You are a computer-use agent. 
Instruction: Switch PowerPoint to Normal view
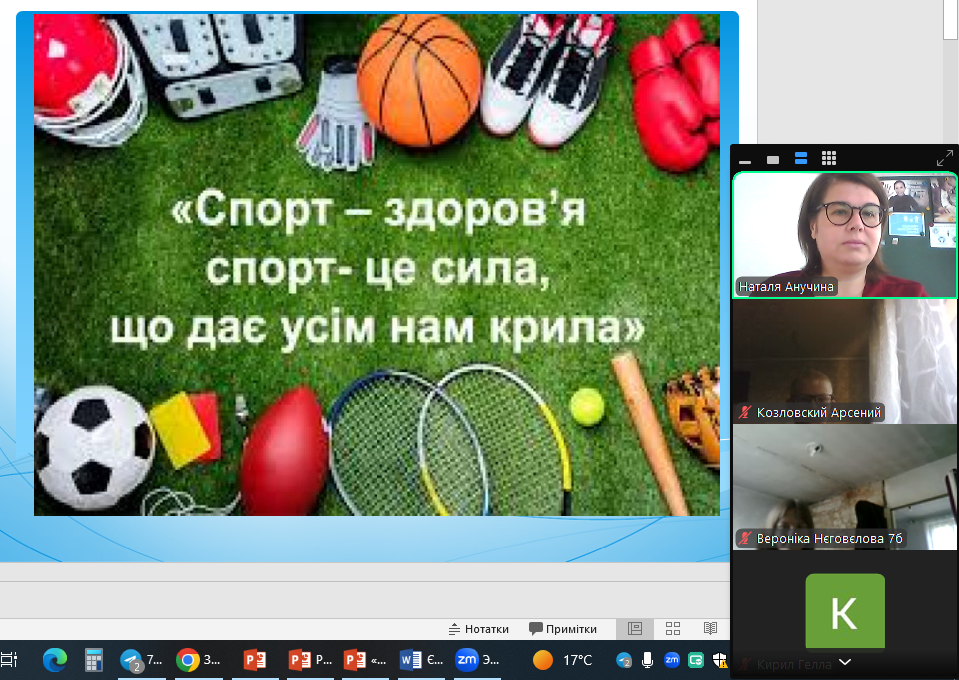pos(635,629)
